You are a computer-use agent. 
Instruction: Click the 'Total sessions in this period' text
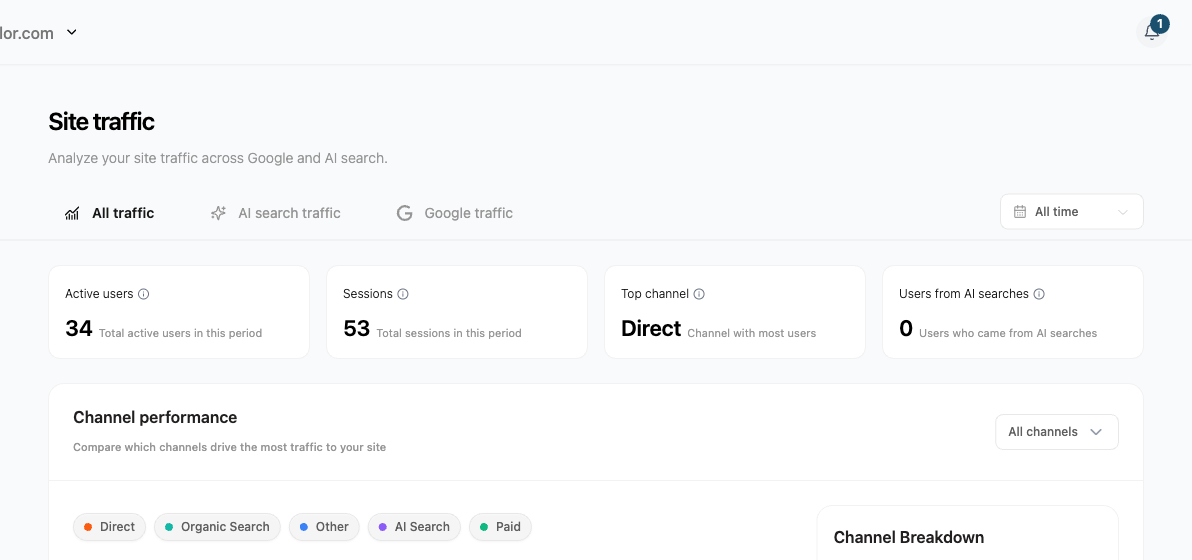(449, 333)
